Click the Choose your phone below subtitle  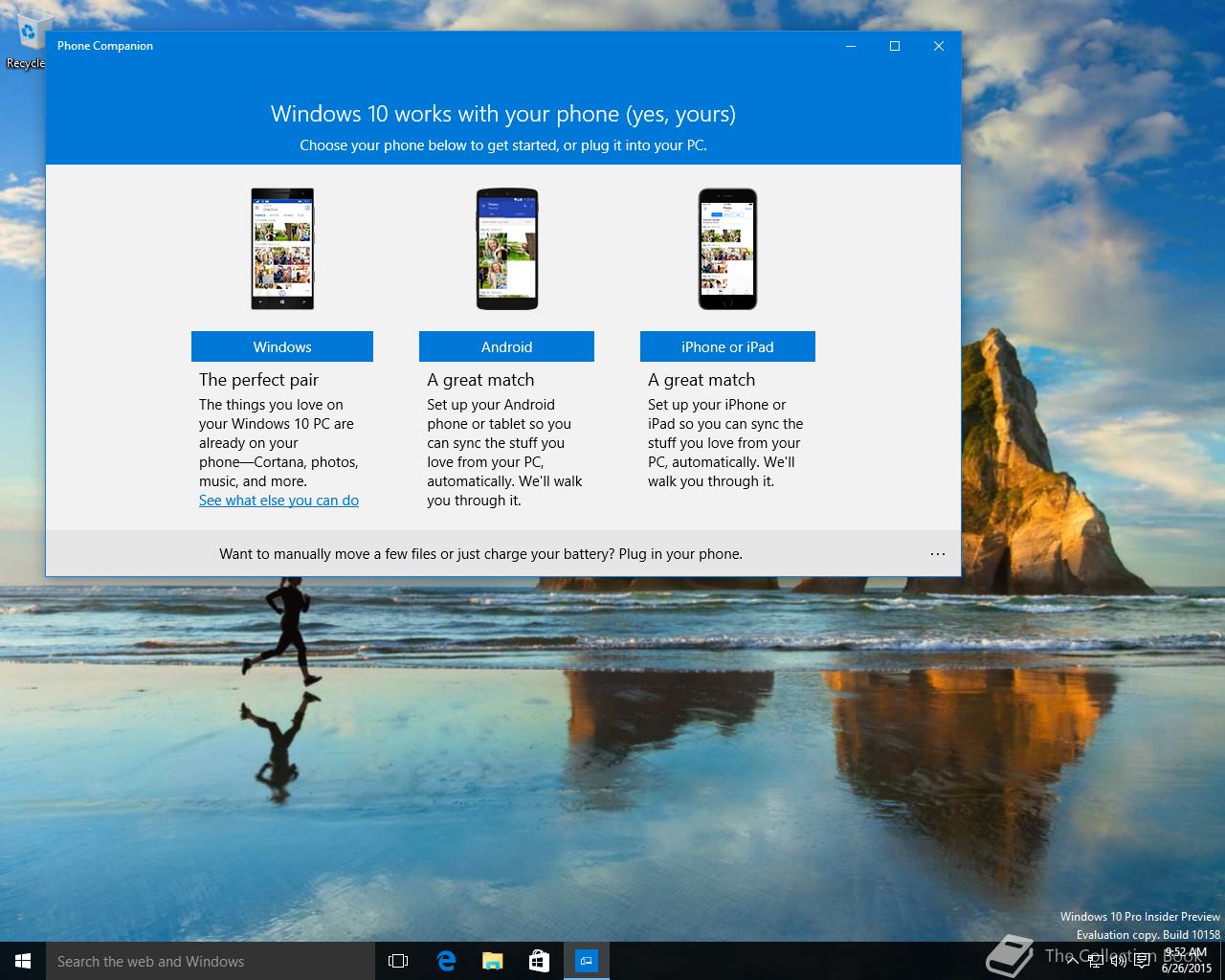(x=503, y=145)
